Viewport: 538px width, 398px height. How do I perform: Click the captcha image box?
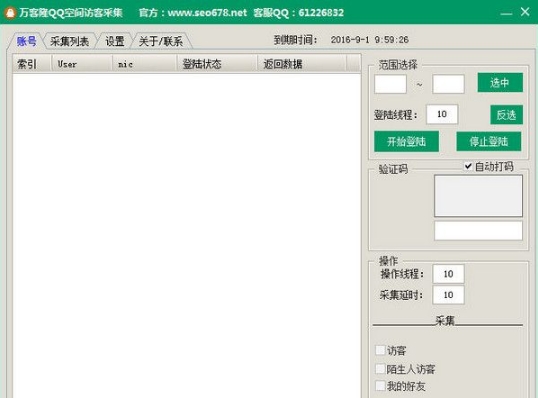pyautogui.click(x=478, y=196)
